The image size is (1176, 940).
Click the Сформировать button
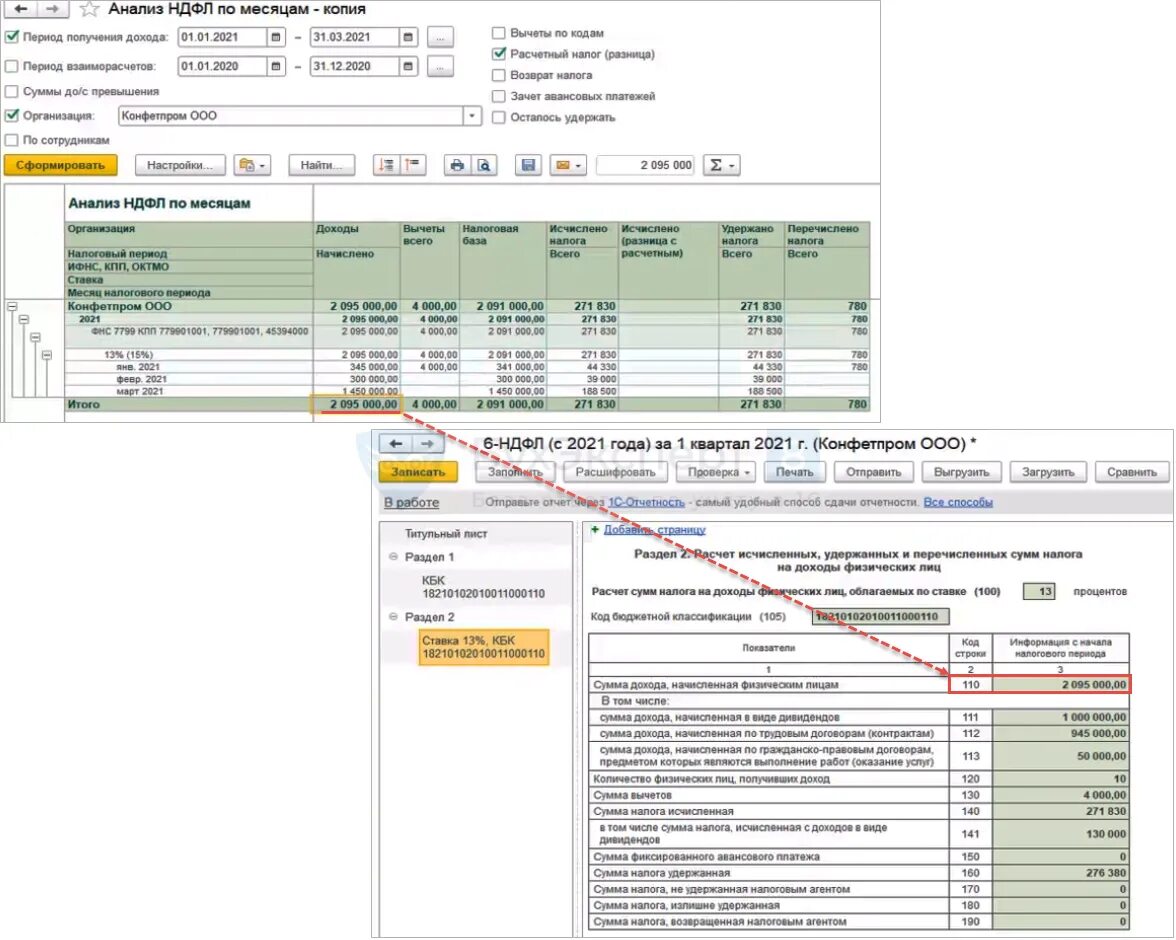pyautogui.click(x=61, y=165)
